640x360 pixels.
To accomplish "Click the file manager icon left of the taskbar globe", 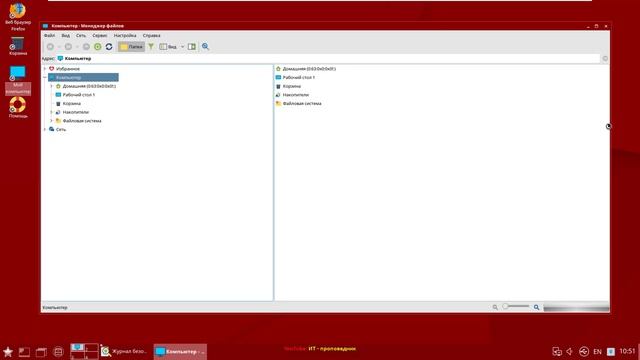I will pyautogui.click(x=41, y=352).
